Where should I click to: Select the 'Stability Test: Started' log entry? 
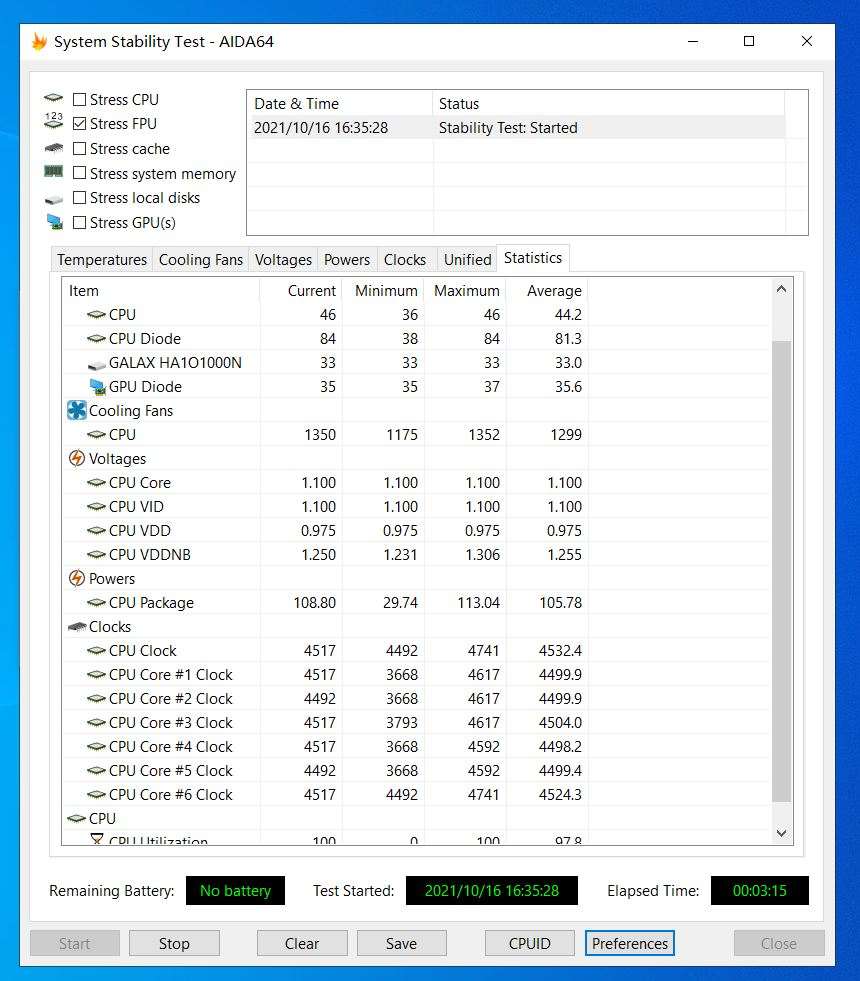click(x=517, y=128)
